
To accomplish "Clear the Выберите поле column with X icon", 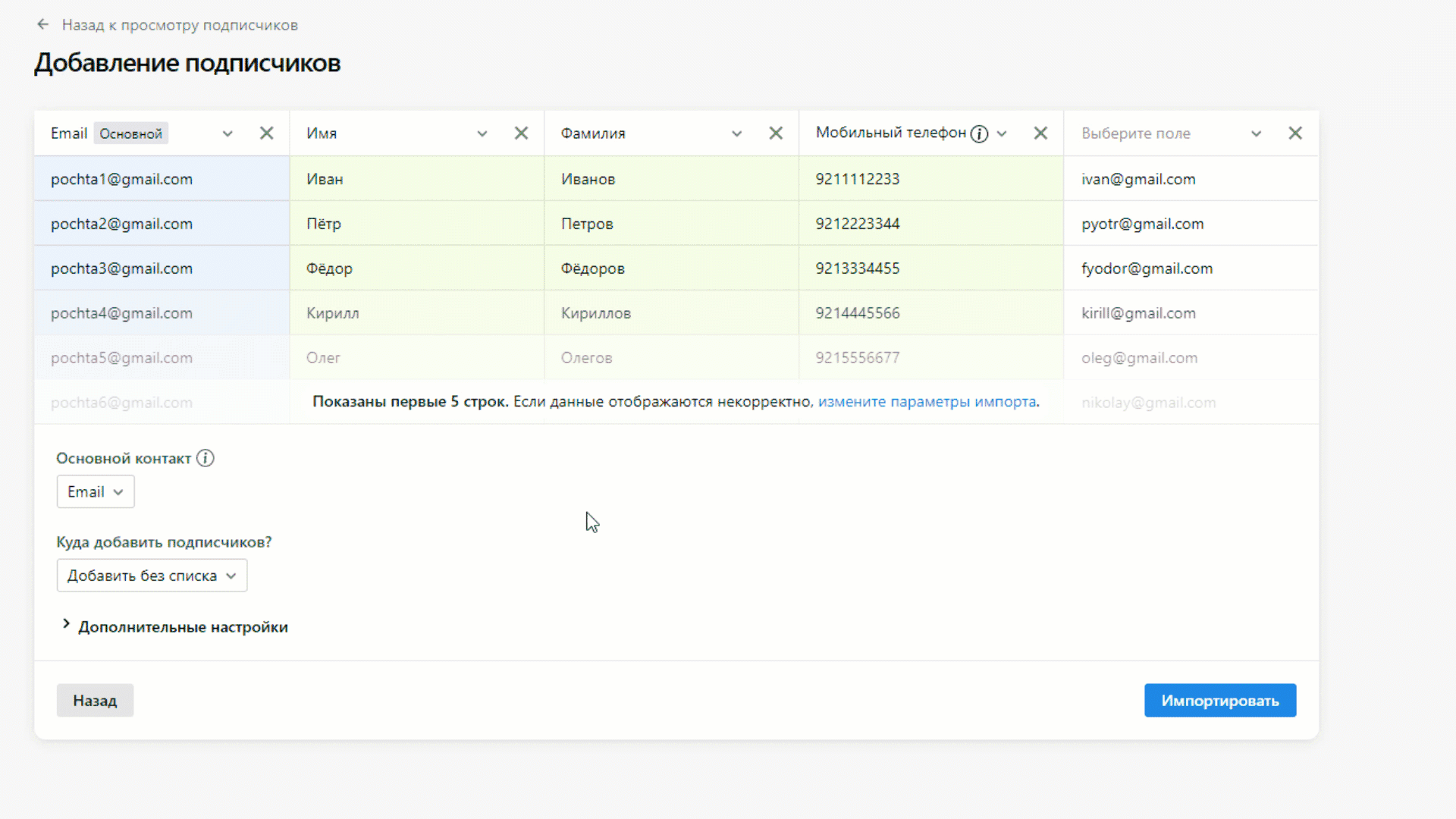I will [x=1295, y=133].
